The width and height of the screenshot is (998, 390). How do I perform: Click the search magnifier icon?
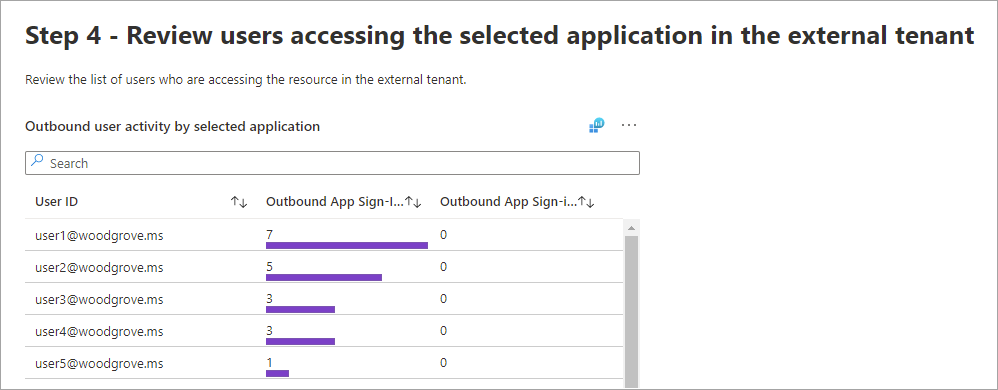tap(38, 162)
